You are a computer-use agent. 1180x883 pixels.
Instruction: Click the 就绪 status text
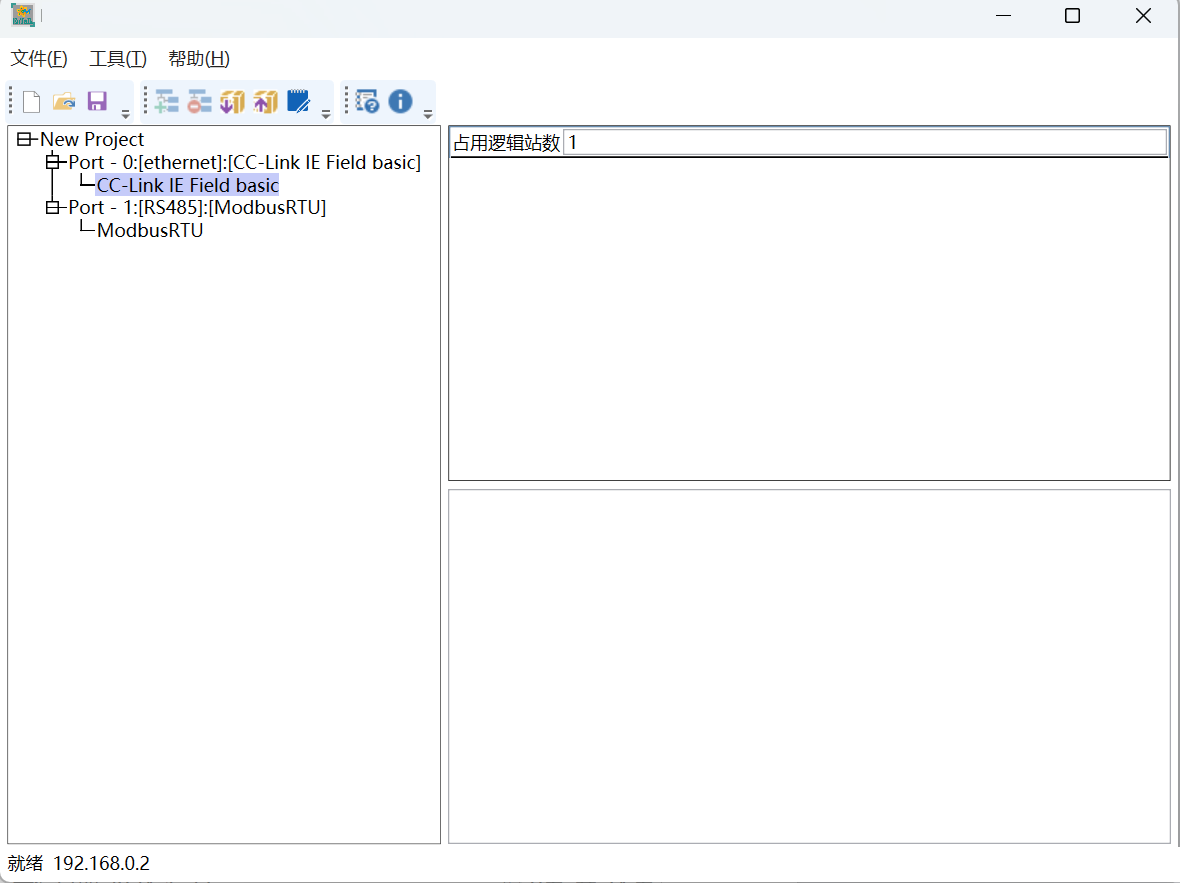point(26,863)
